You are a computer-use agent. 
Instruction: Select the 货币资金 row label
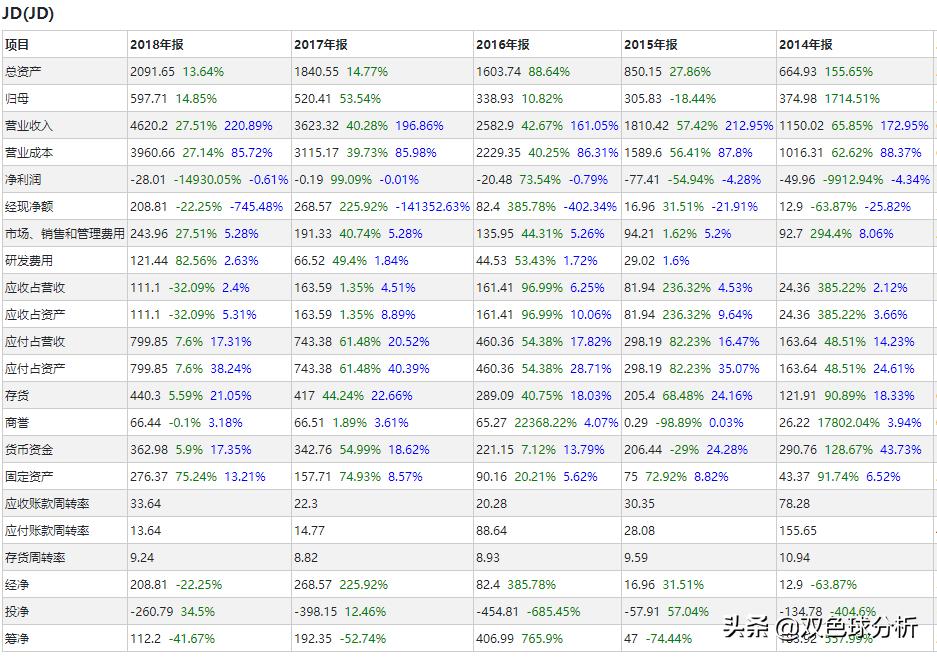click(30, 450)
